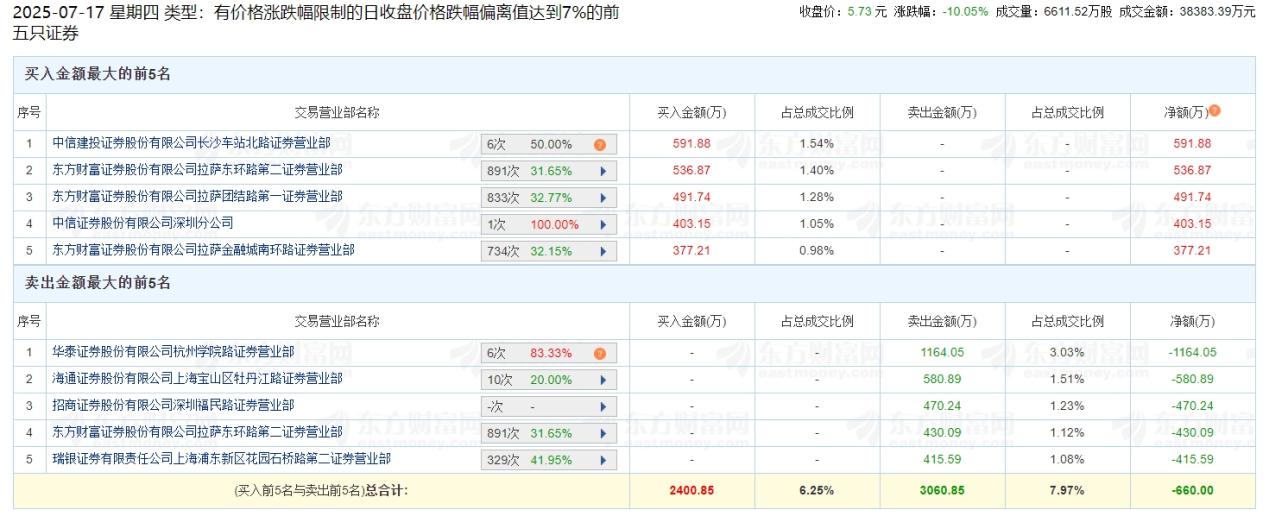Viewport: 1269px width, 516px height.
Task: Click the total net amount -660.00 cell
Action: (x=1192, y=490)
